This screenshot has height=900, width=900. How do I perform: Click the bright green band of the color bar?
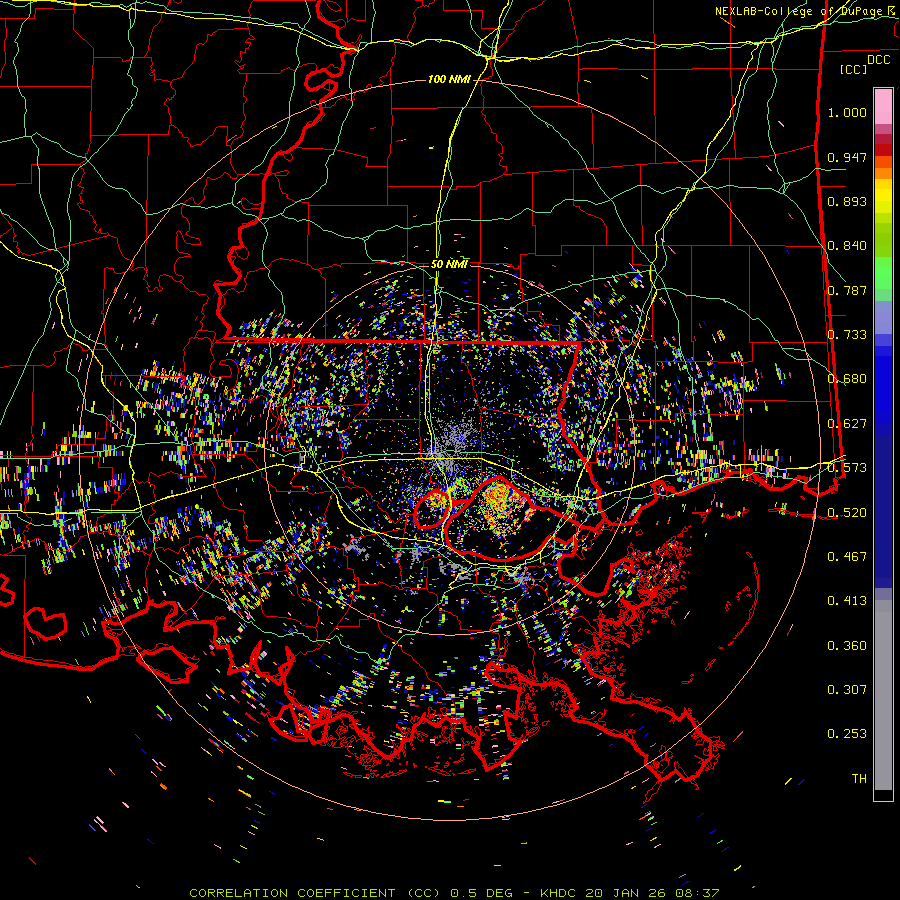(883, 273)
